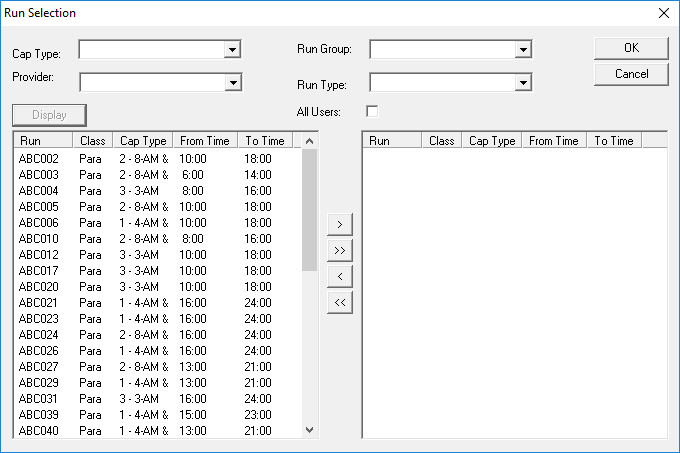This screenshot has width=680, height=453.
Task: Select run ABC027 row
Action: pyautogui.click(x=158, y=367)
